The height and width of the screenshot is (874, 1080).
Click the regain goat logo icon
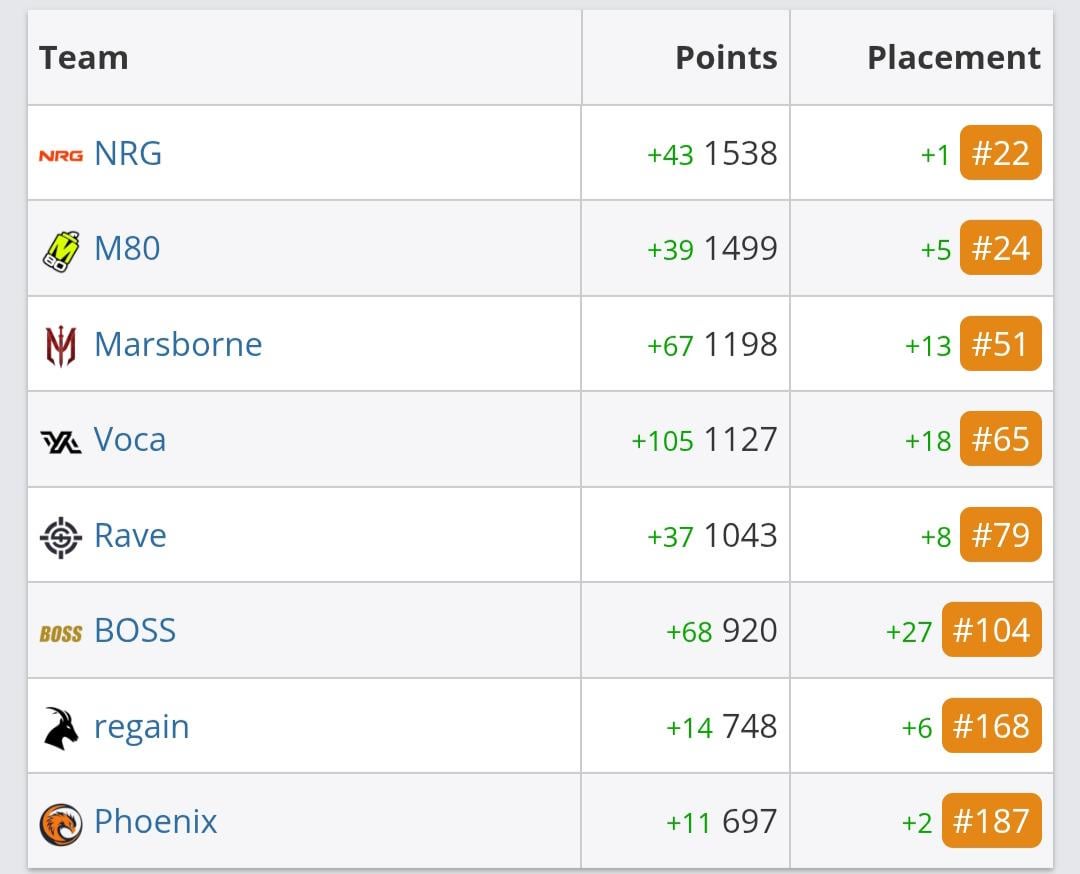tap(60, 728)
